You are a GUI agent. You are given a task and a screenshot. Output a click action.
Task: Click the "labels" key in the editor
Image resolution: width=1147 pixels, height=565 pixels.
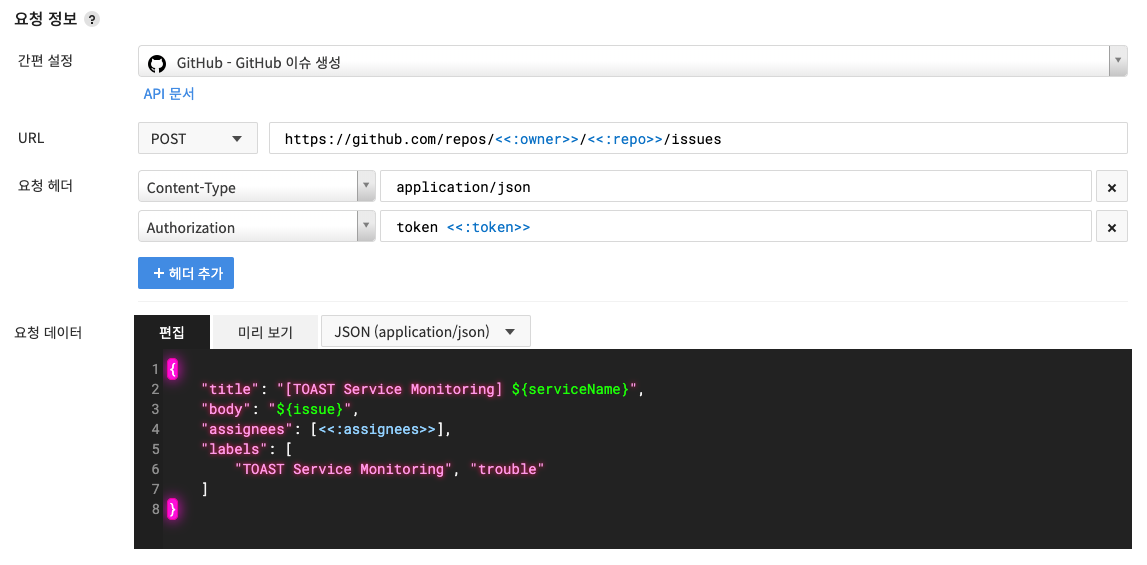(234, 449)
